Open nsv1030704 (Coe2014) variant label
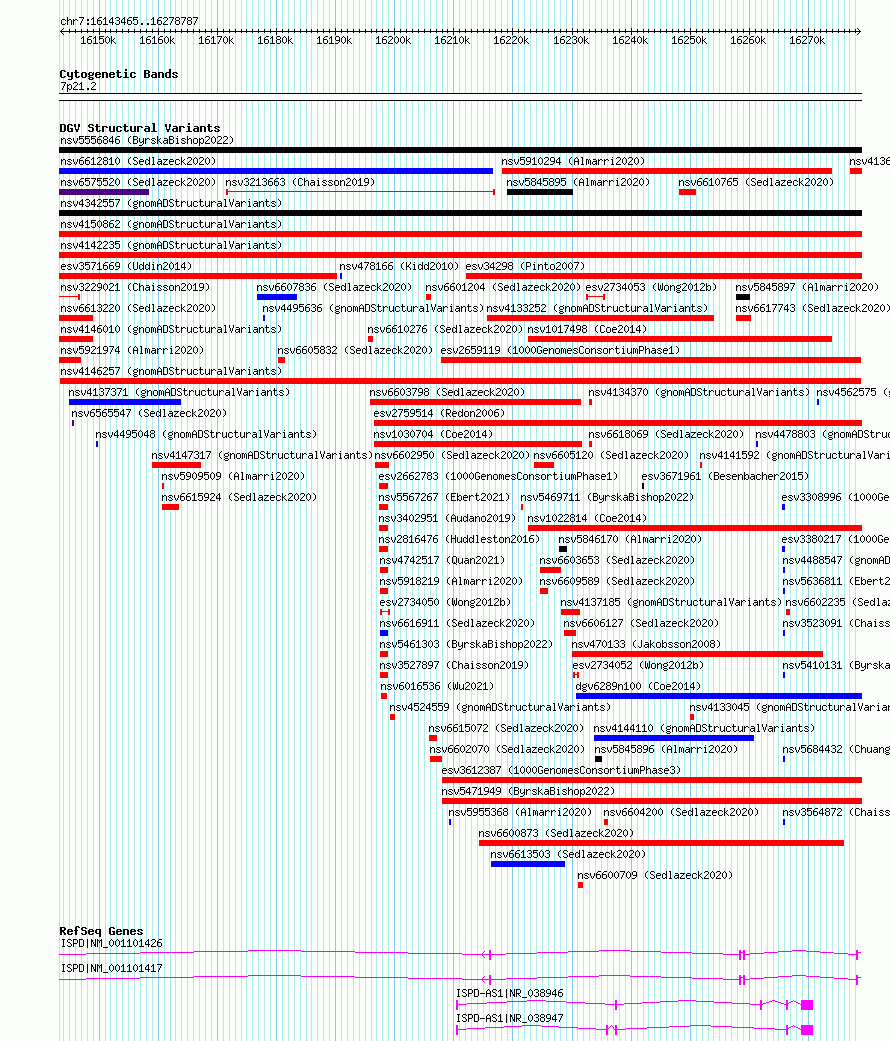Viewport: 890px width, 1041px height. click(433, 434)
